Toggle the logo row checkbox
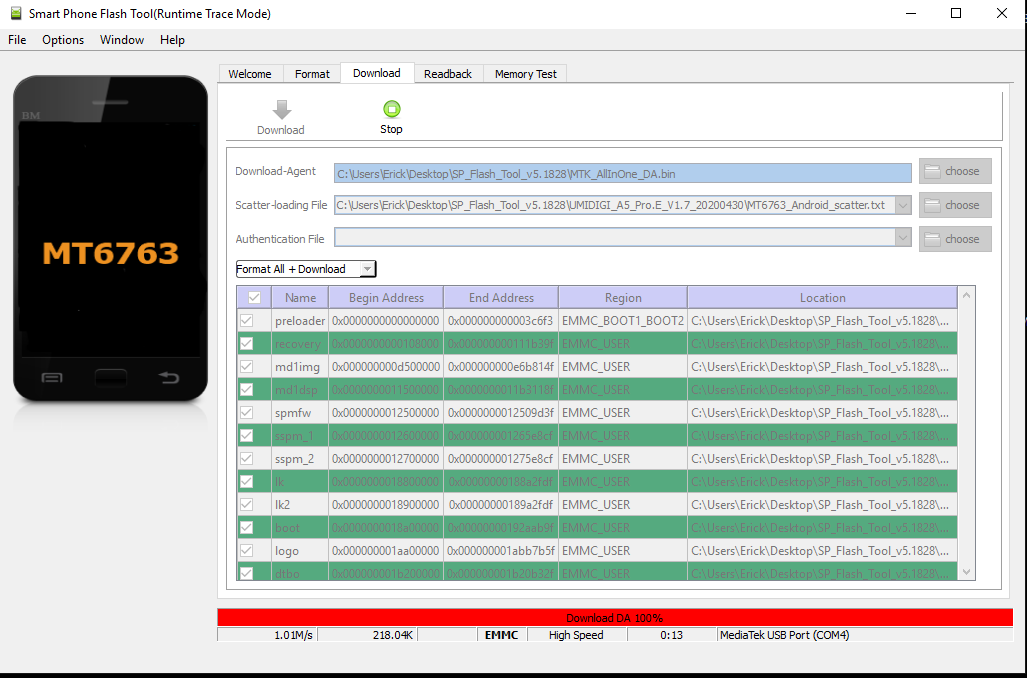Screen dimensions: 1027x678 pyautogui.click(x=246, y=550)
